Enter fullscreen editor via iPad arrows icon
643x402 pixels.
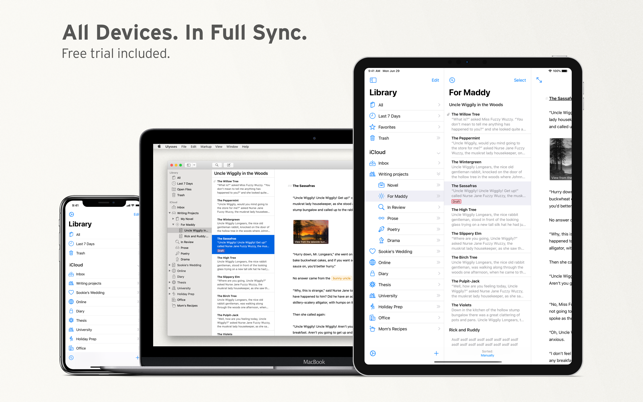pos(539,80)
